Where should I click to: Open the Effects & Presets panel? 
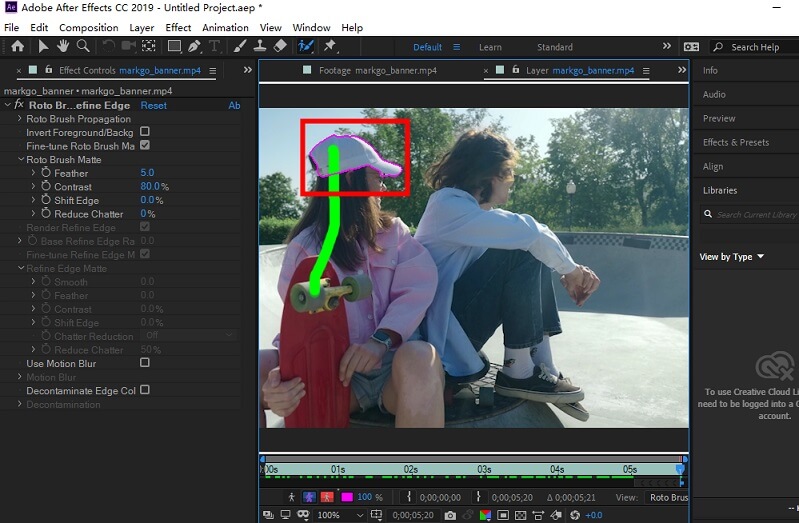point(736,142)
